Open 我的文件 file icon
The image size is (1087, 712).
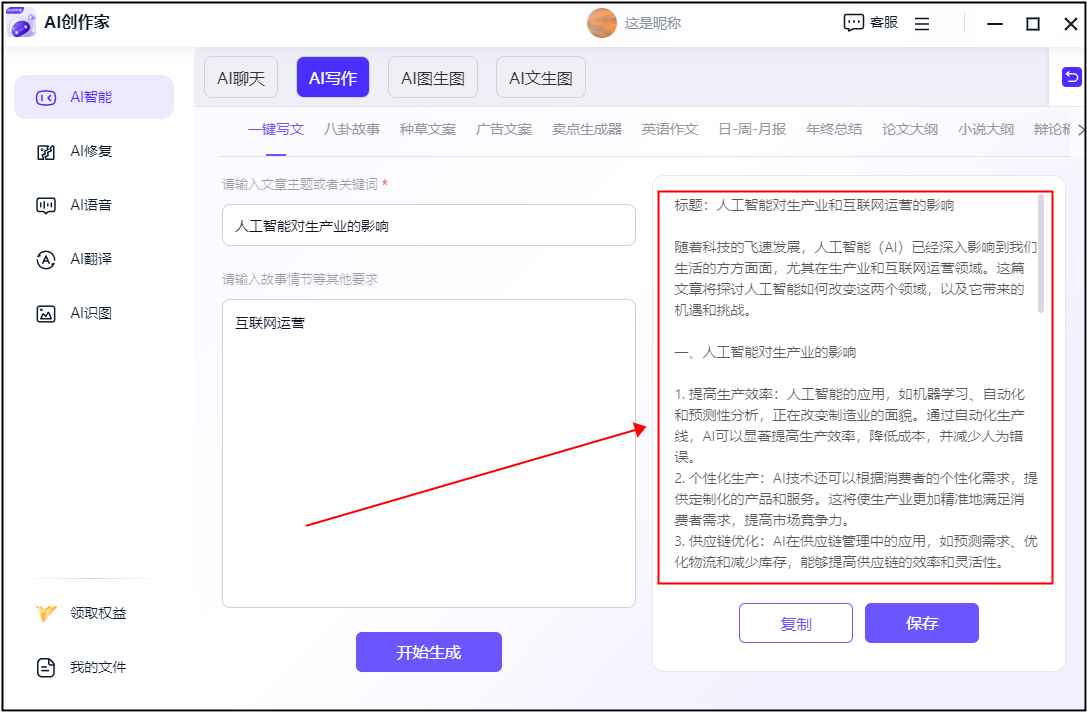click(46, 668)
